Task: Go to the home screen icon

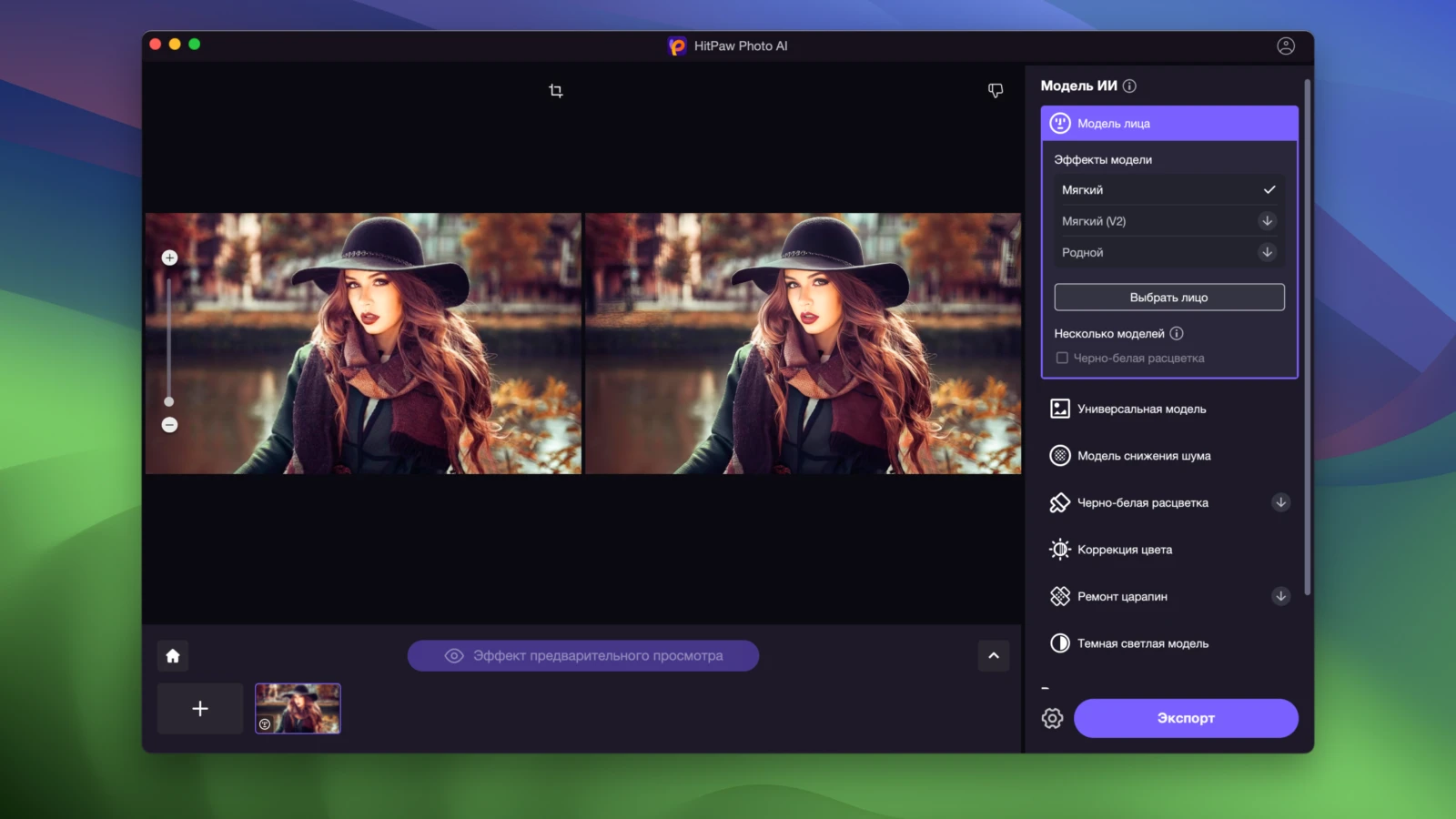Action: [173, 656]
